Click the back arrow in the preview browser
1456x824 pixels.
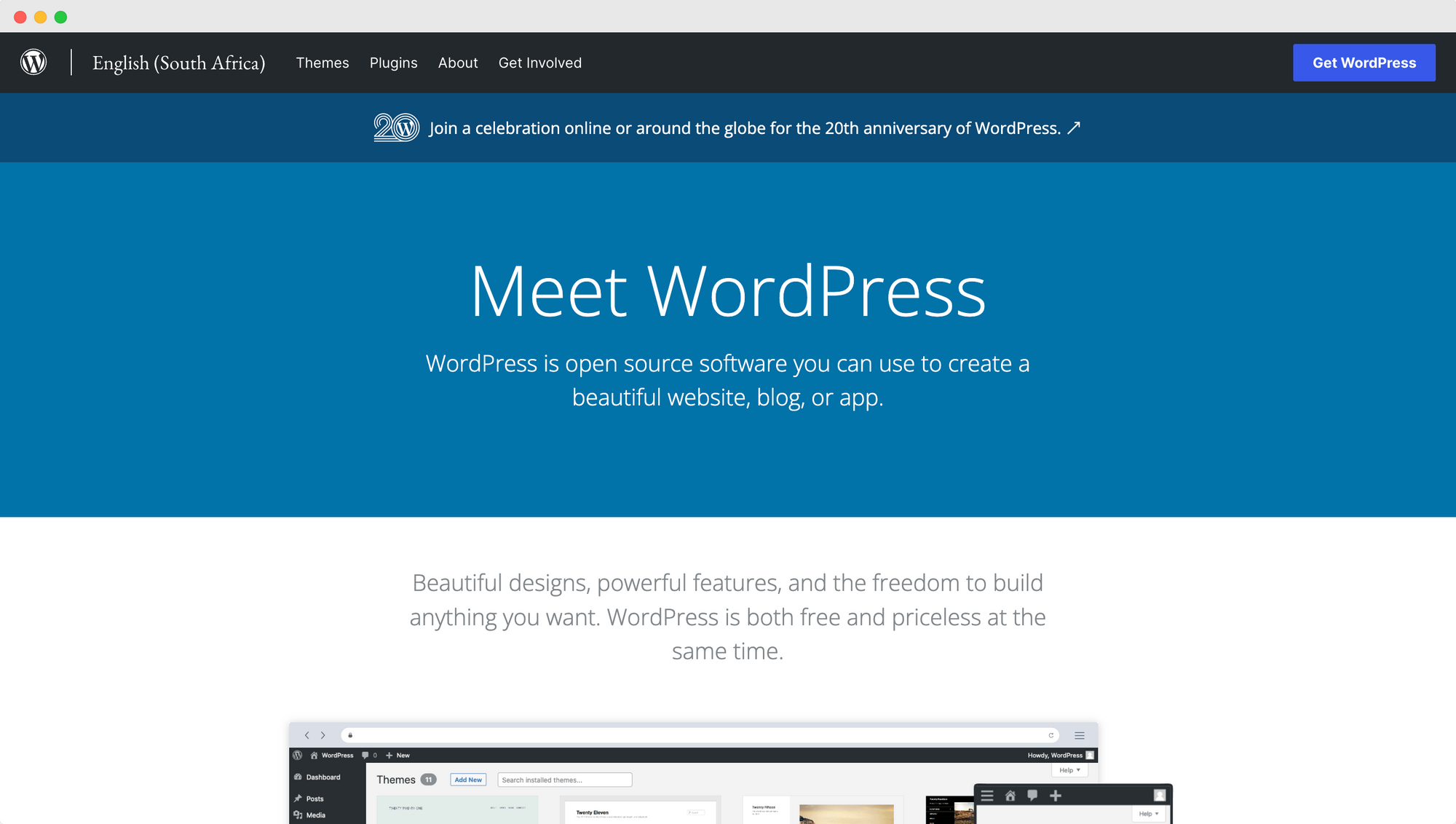click(307, 735)
